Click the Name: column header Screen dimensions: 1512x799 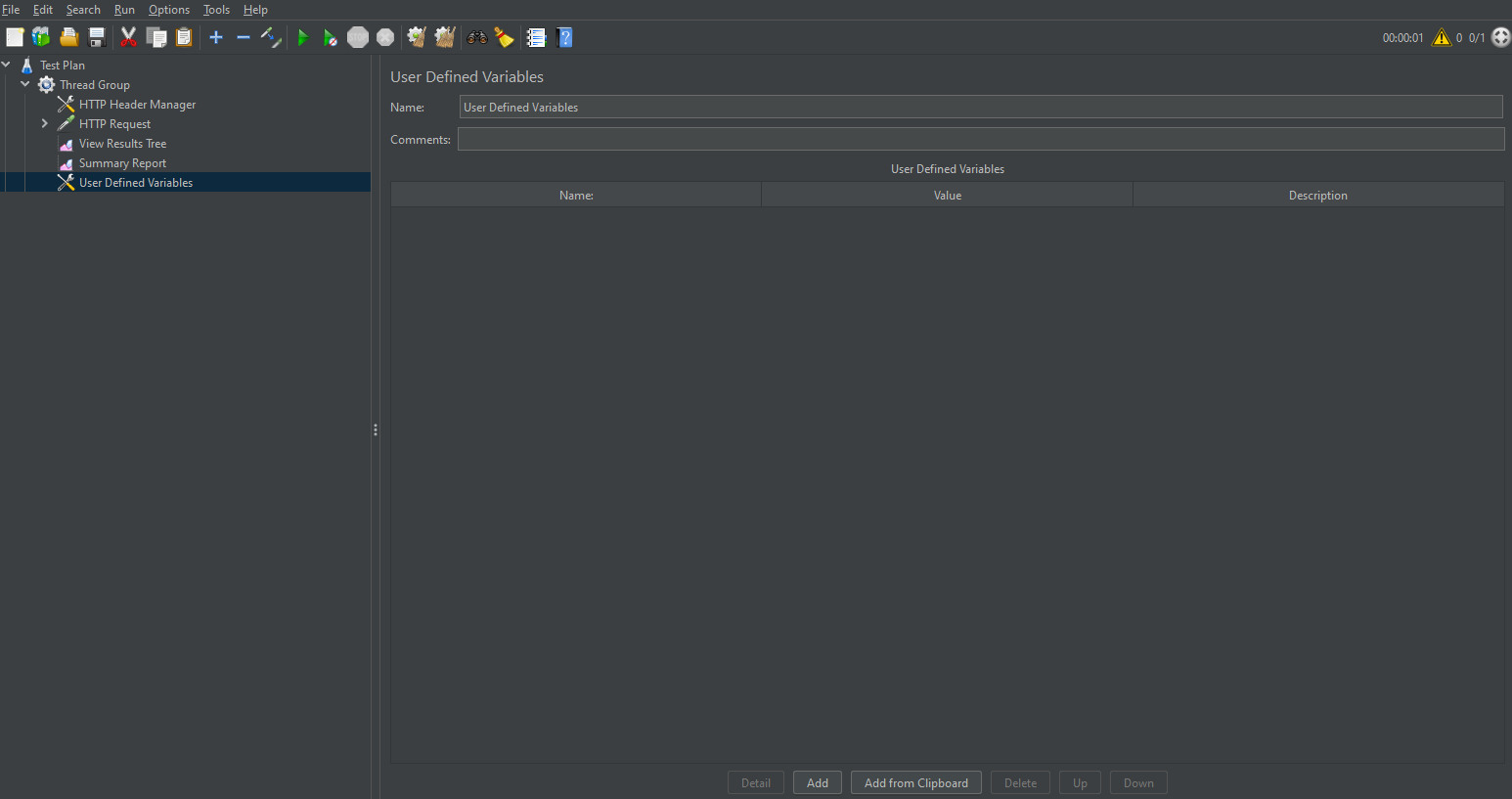coord(576,195)
